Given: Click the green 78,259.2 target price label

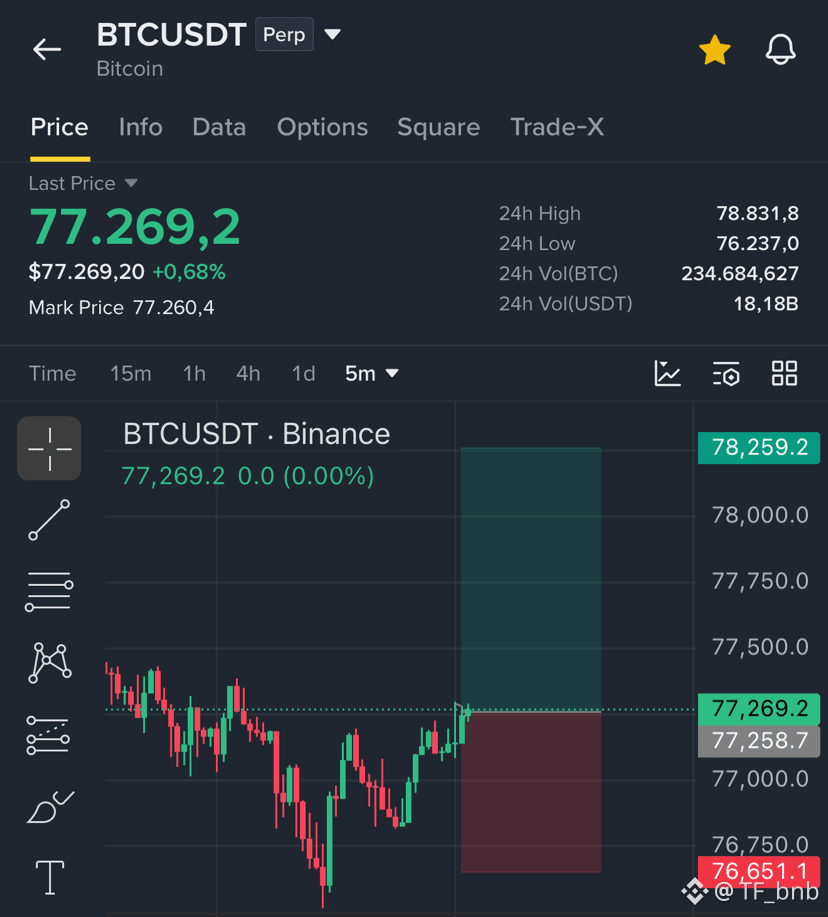Looking at the screenshot, I should tap(759, 447).
